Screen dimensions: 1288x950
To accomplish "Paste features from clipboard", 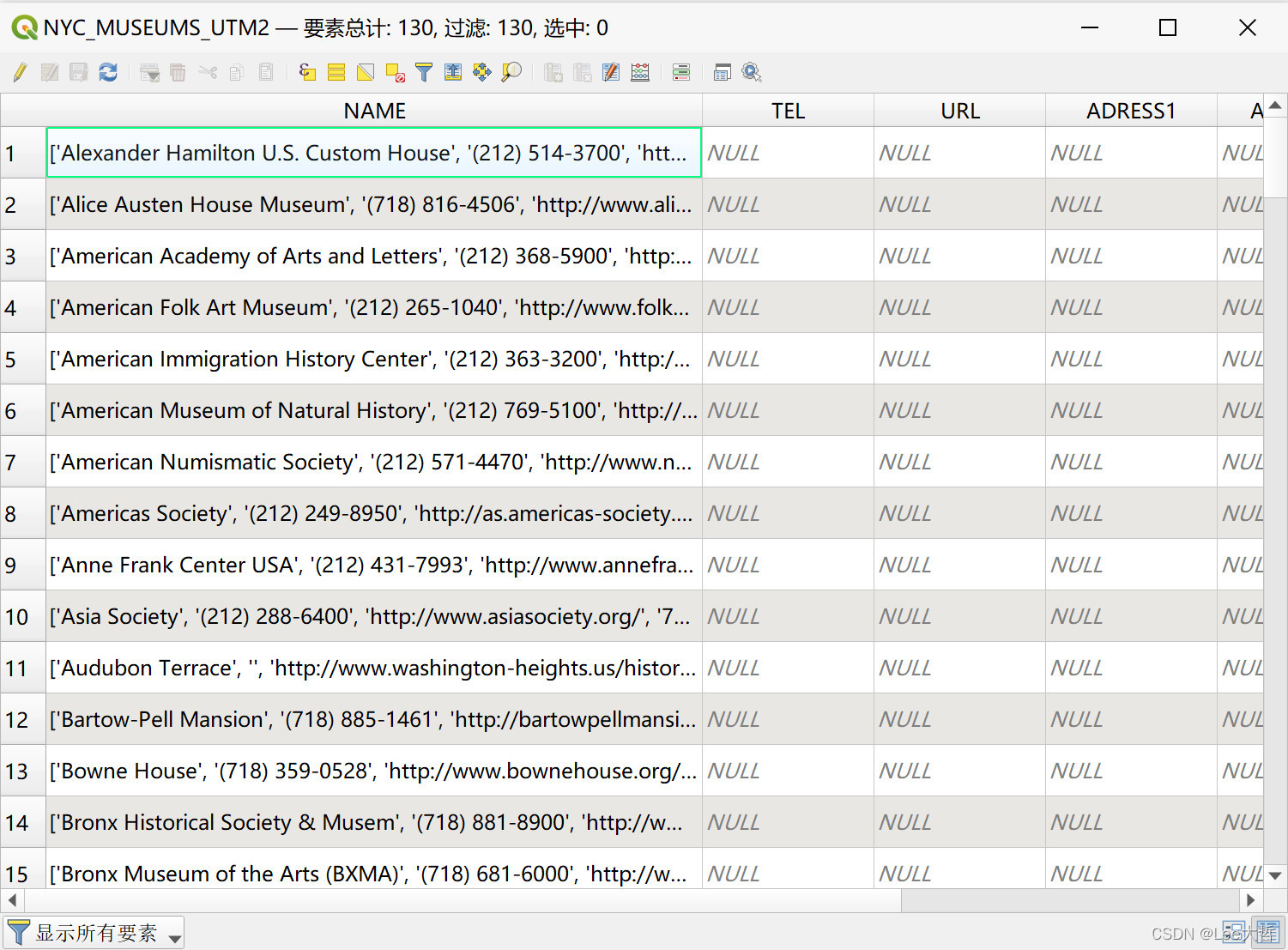I will point(266,72).
